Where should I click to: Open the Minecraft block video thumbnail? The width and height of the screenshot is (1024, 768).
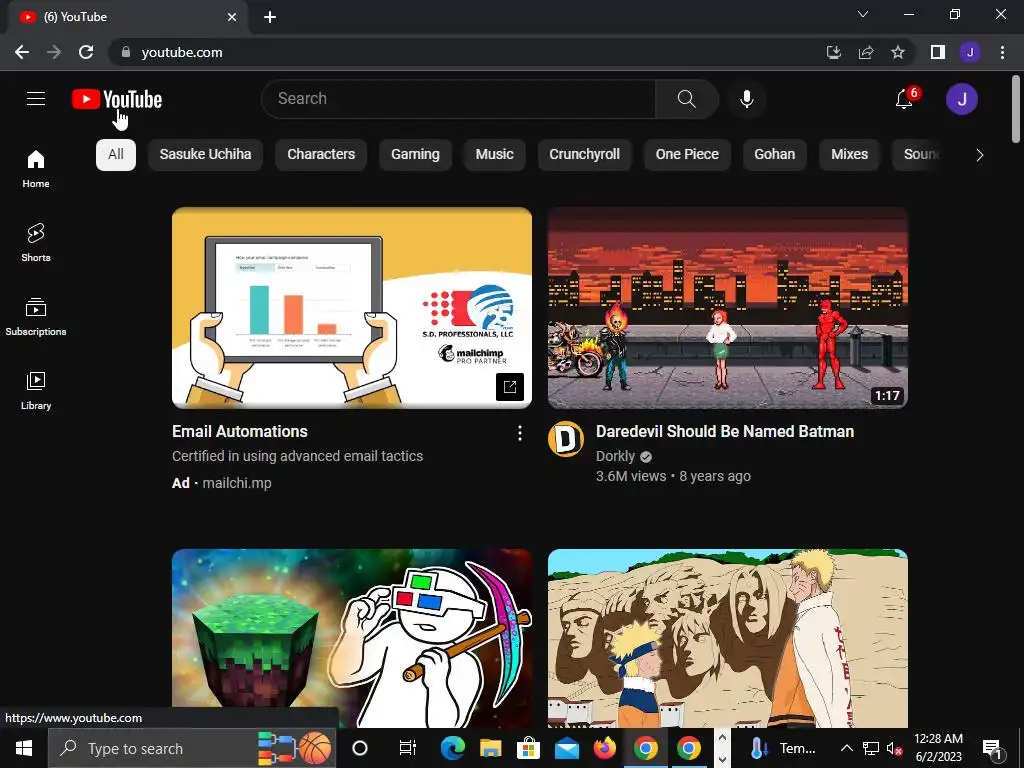[352, 638]
